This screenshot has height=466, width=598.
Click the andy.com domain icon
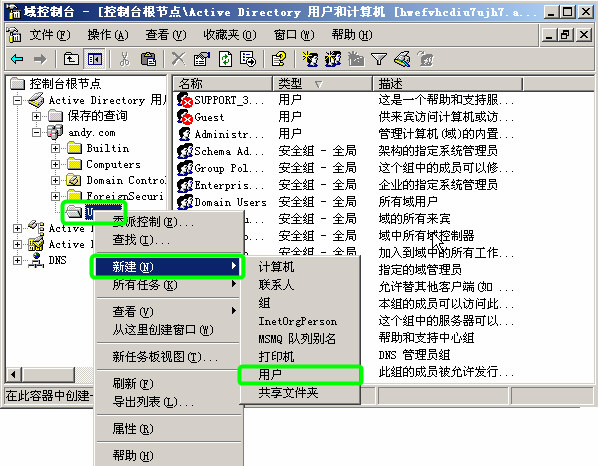pyautogui.click(x=55, y=132)
